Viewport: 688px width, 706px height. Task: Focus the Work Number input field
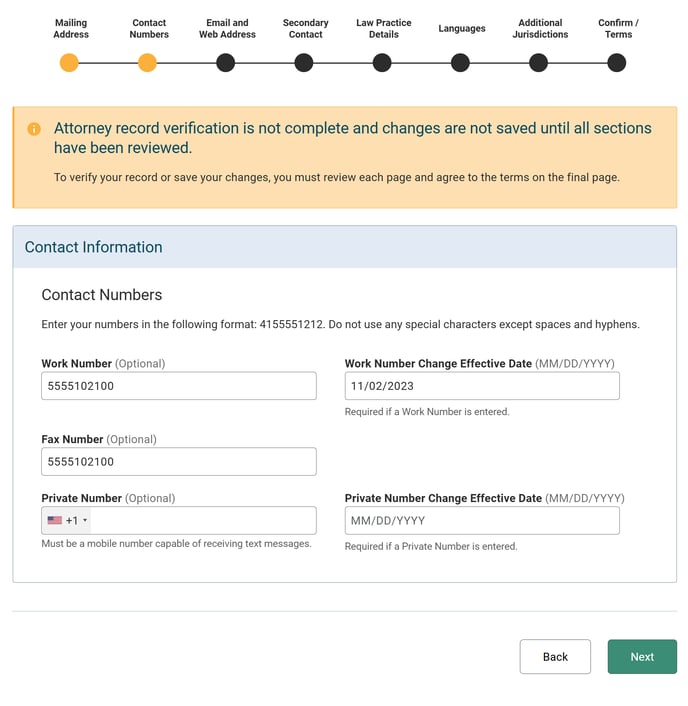[179, 386]
